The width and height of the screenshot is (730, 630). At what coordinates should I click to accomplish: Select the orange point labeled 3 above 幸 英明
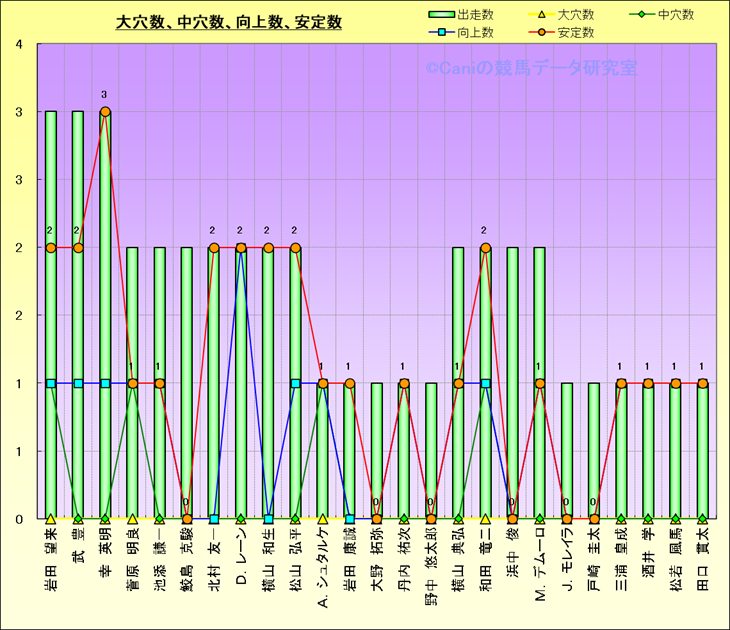[105, 112]
